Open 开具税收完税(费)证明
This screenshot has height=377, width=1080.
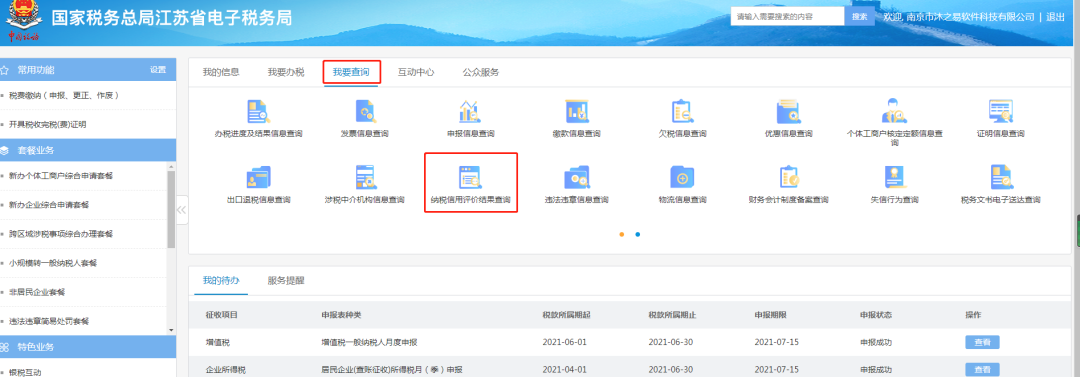pyautogui.click(x=48, y=125)
